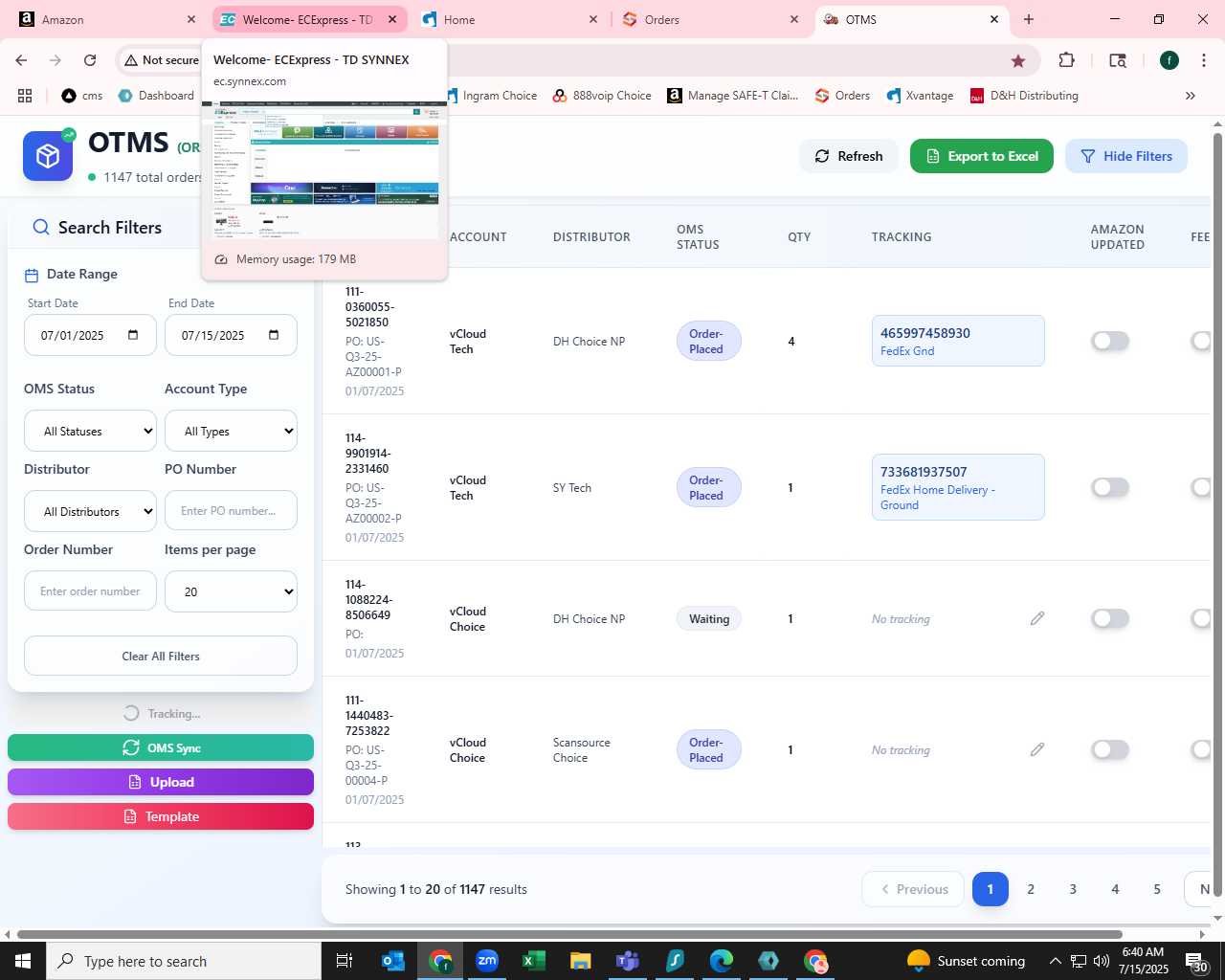This screenshot has height=980, width=1225.
Task: Go to results page 3
Action: tap(1073, 889)
